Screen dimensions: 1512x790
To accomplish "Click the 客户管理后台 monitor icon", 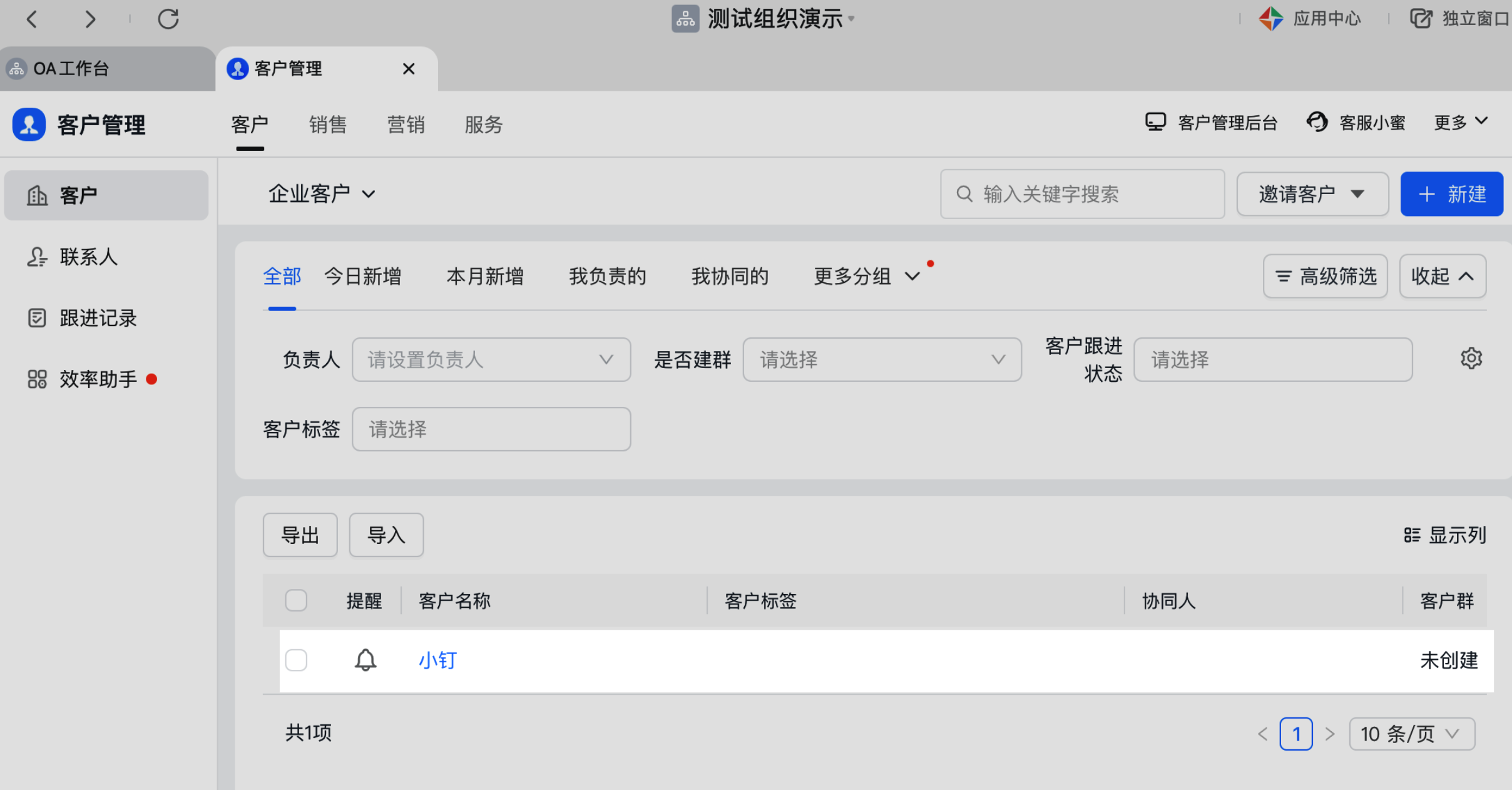I will point(1155,122).
